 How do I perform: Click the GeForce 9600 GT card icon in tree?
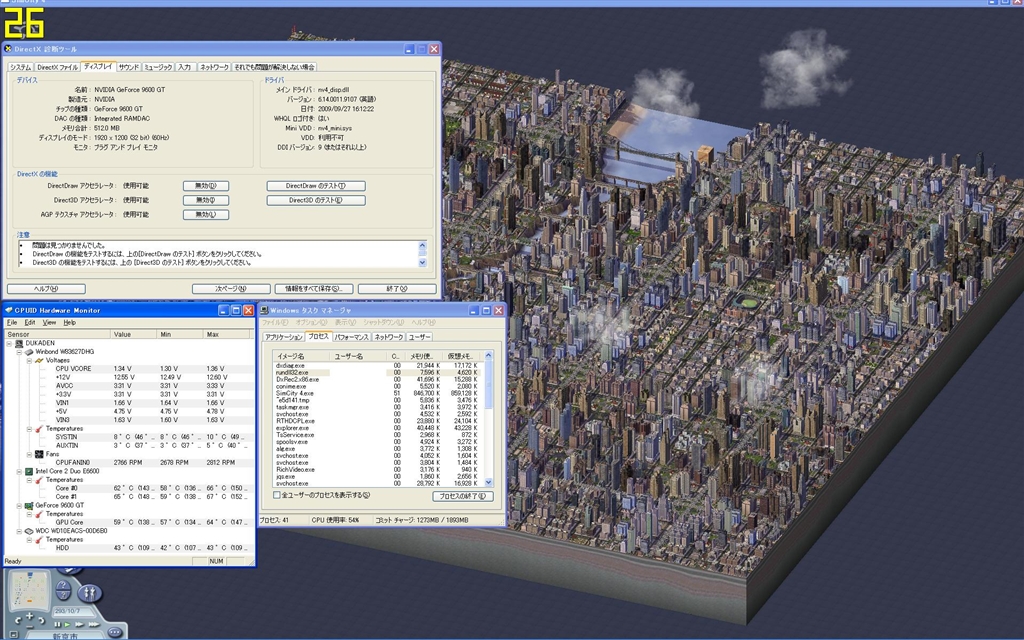click(29, 505)
